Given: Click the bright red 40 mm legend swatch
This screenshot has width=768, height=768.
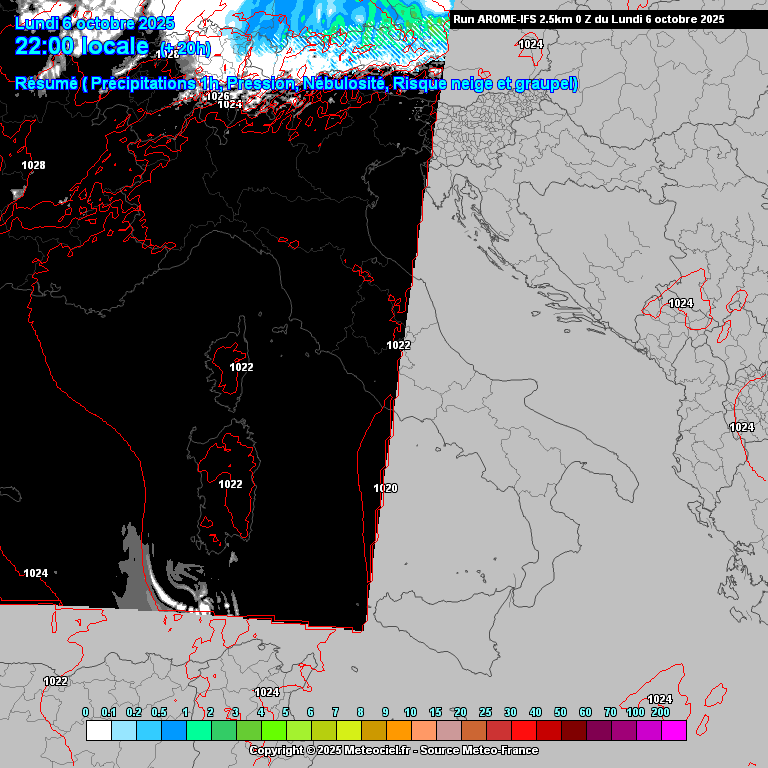Looking at the screenshot, I should tap(523, 731).
